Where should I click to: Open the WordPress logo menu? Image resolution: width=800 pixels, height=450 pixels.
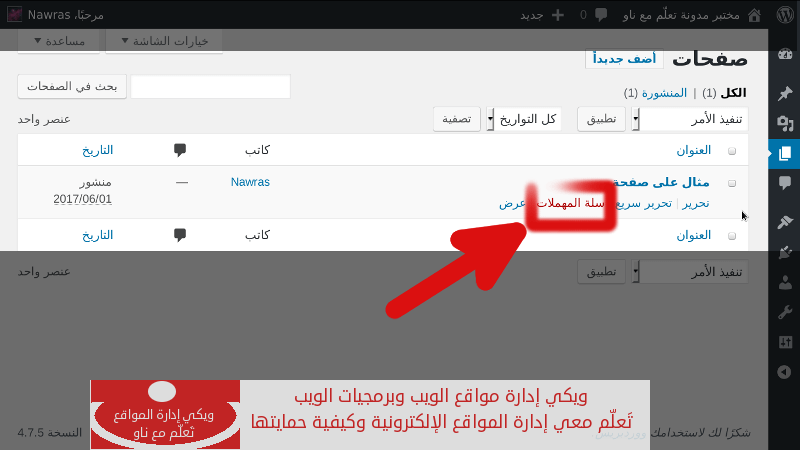pos(783,15)
